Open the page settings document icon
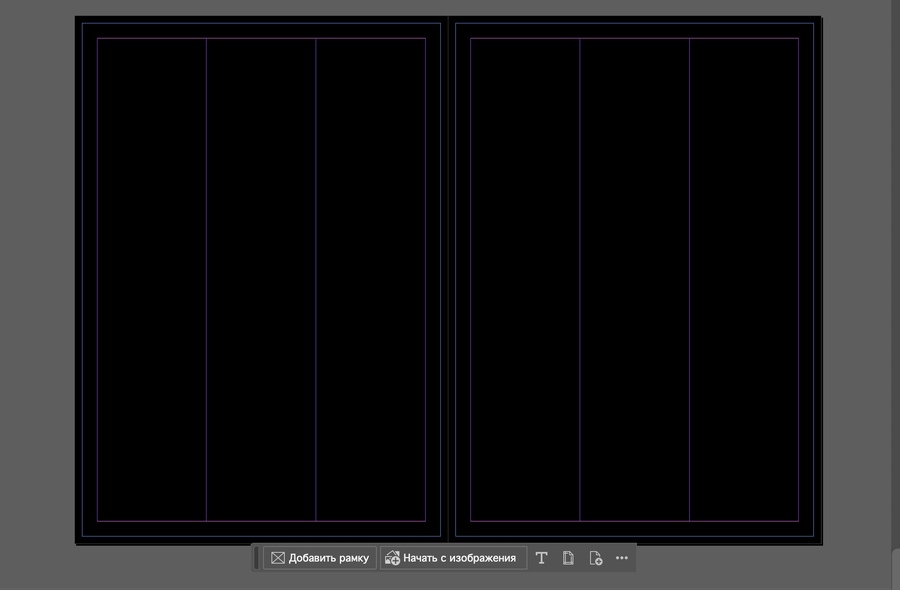900x590 pixels. click(568, 558)
